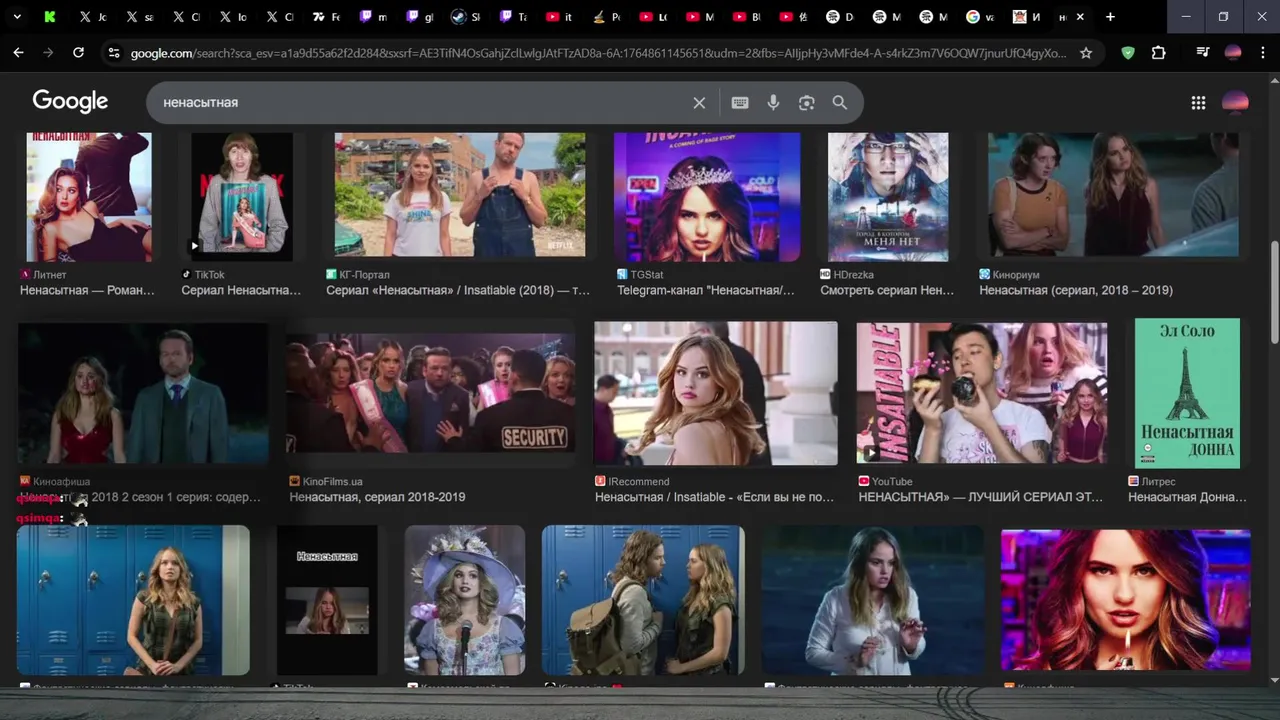The image size is (1280, 720).
Task: Open the girl in purple hat image
Action: pos(464,600)
